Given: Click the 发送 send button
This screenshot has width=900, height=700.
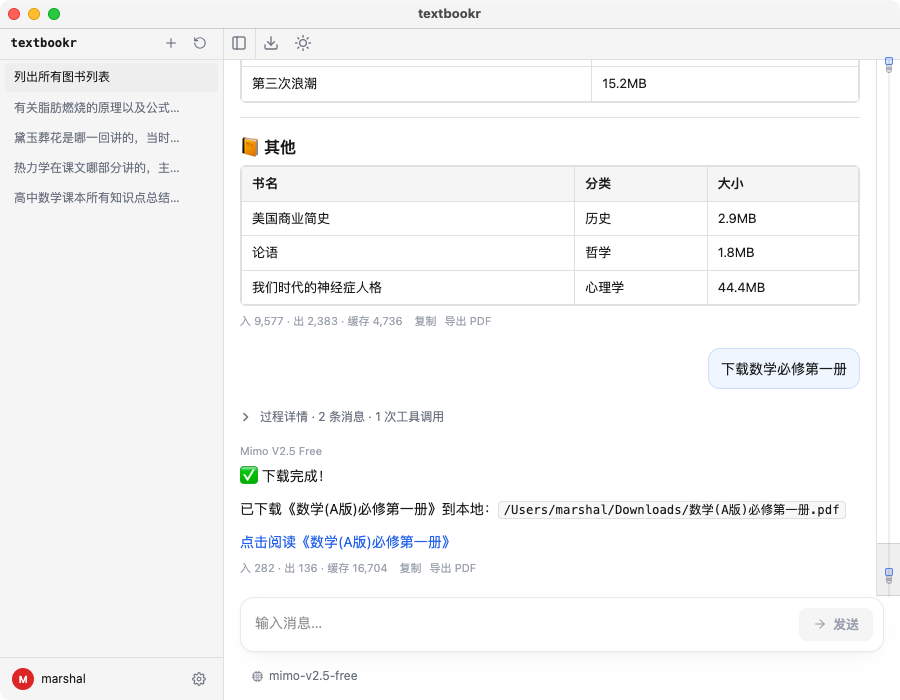Looking at the screenshot, I should coord(836,624).
